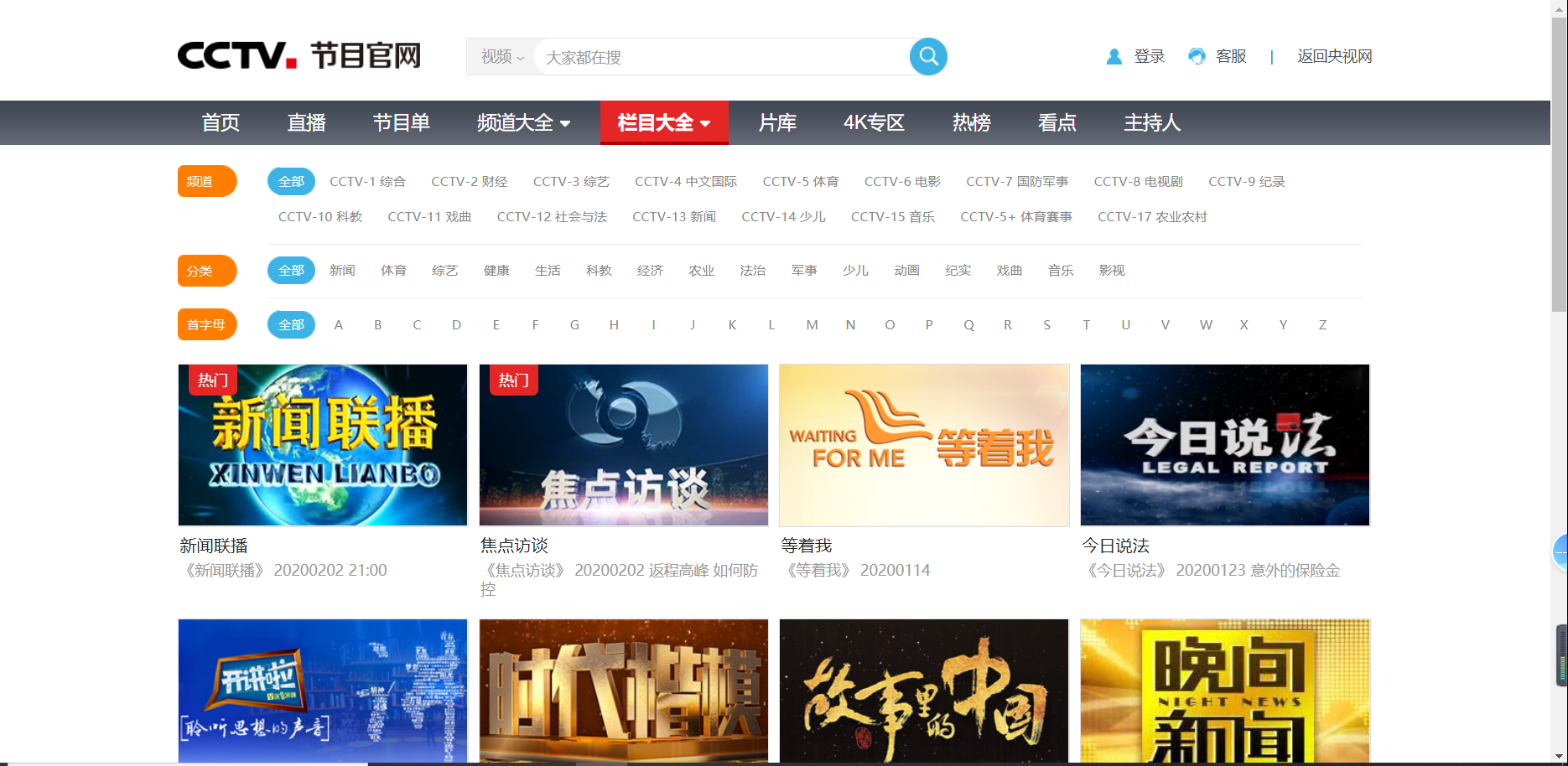Click the person icon next to 登录
Image resolution: width=1568 pixels, height=766 pixels.
[1114, 56]
